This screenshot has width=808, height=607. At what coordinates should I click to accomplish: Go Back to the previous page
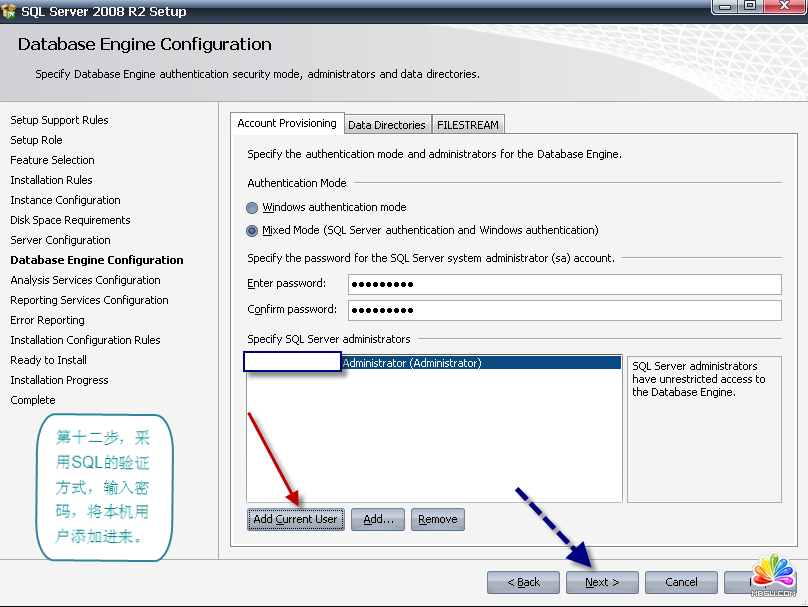click(523, 582)
